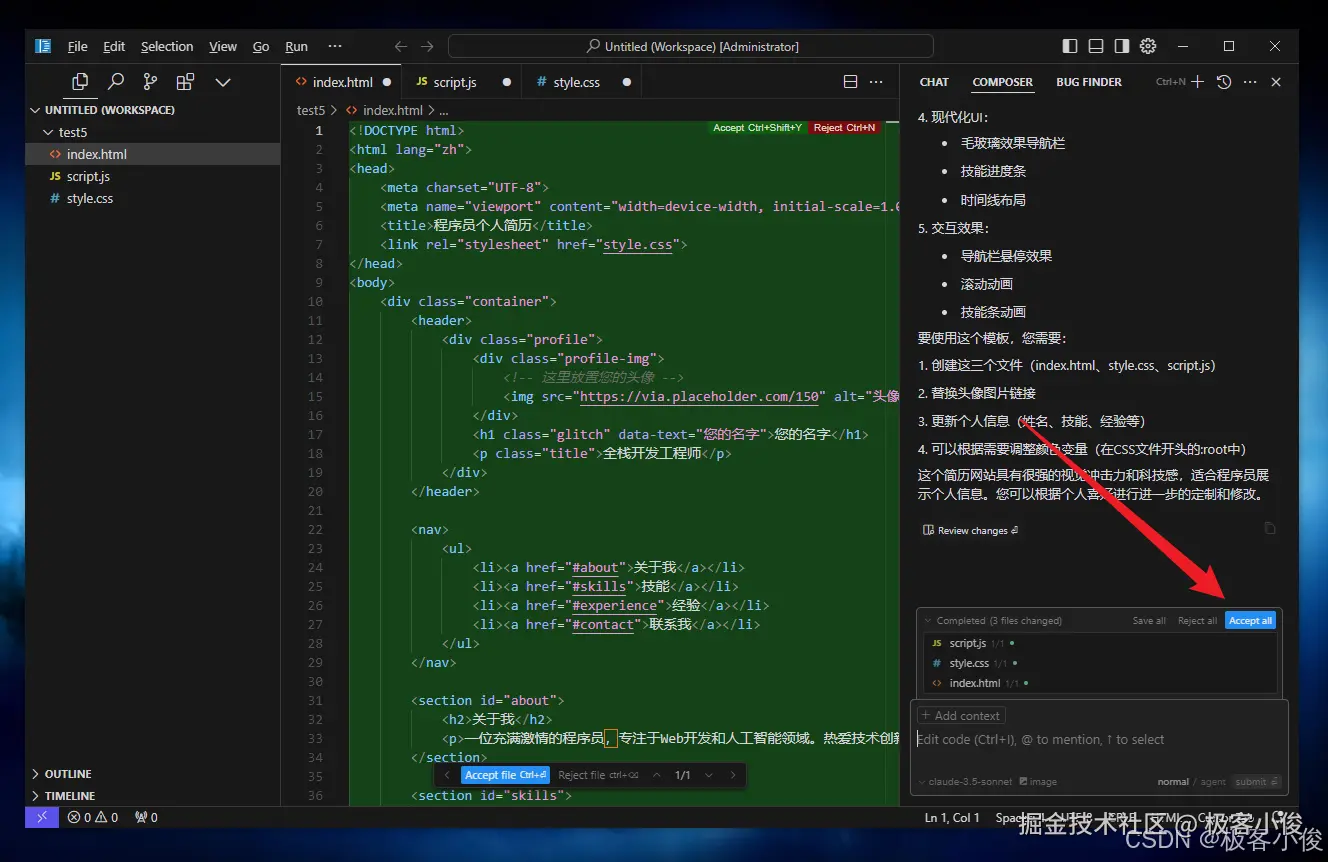
Task: Open the Extensions view icon
Action: (x=185, y=82)
